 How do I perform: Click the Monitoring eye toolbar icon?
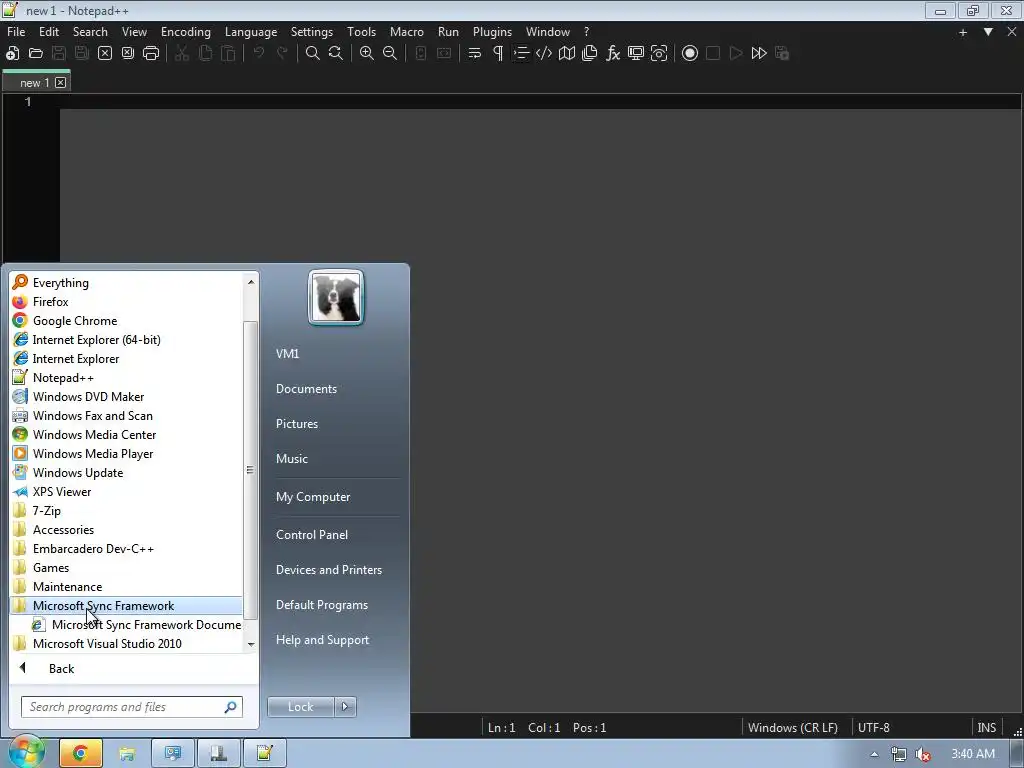tap(659, 54)
